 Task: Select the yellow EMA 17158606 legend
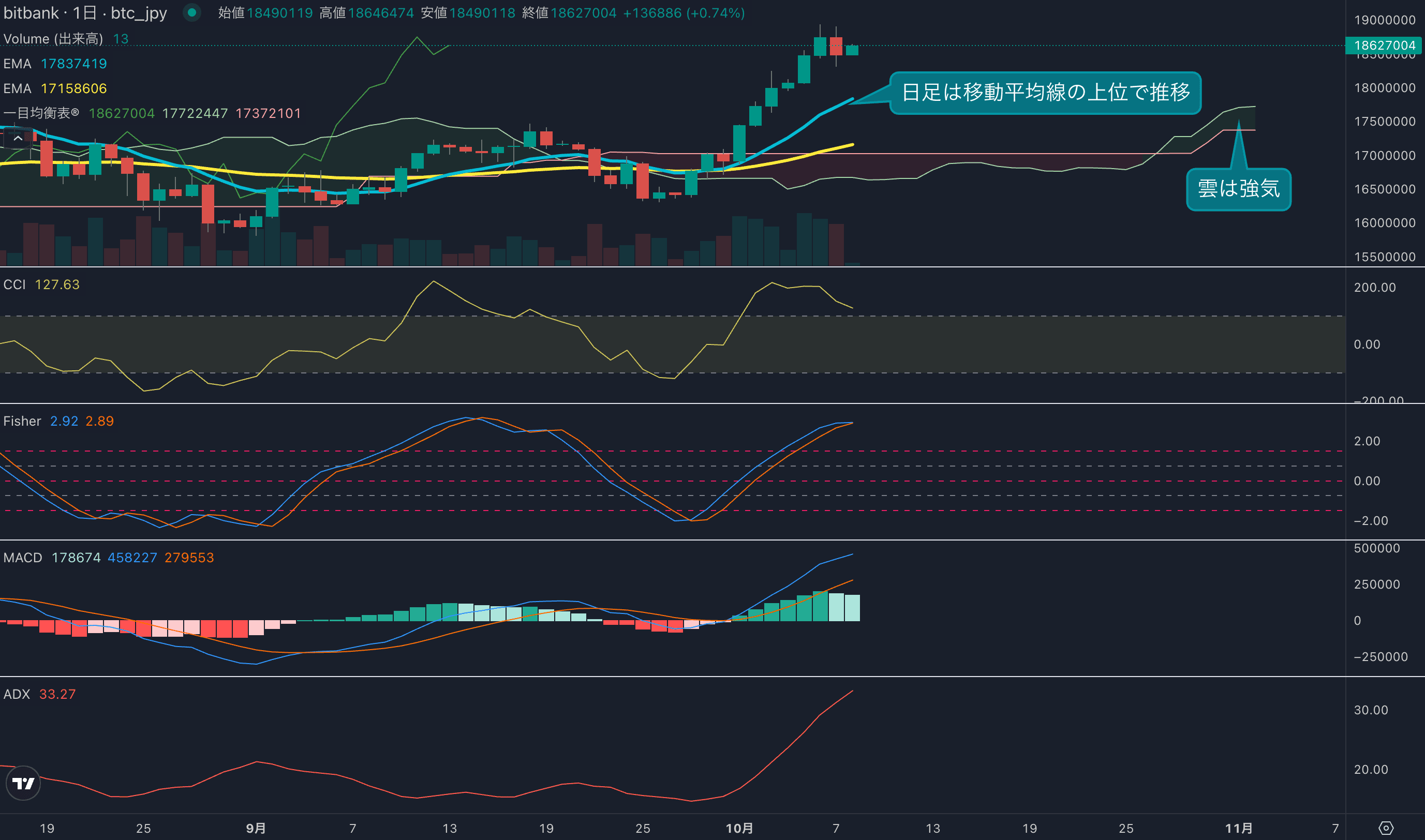[x=55, y=88]
